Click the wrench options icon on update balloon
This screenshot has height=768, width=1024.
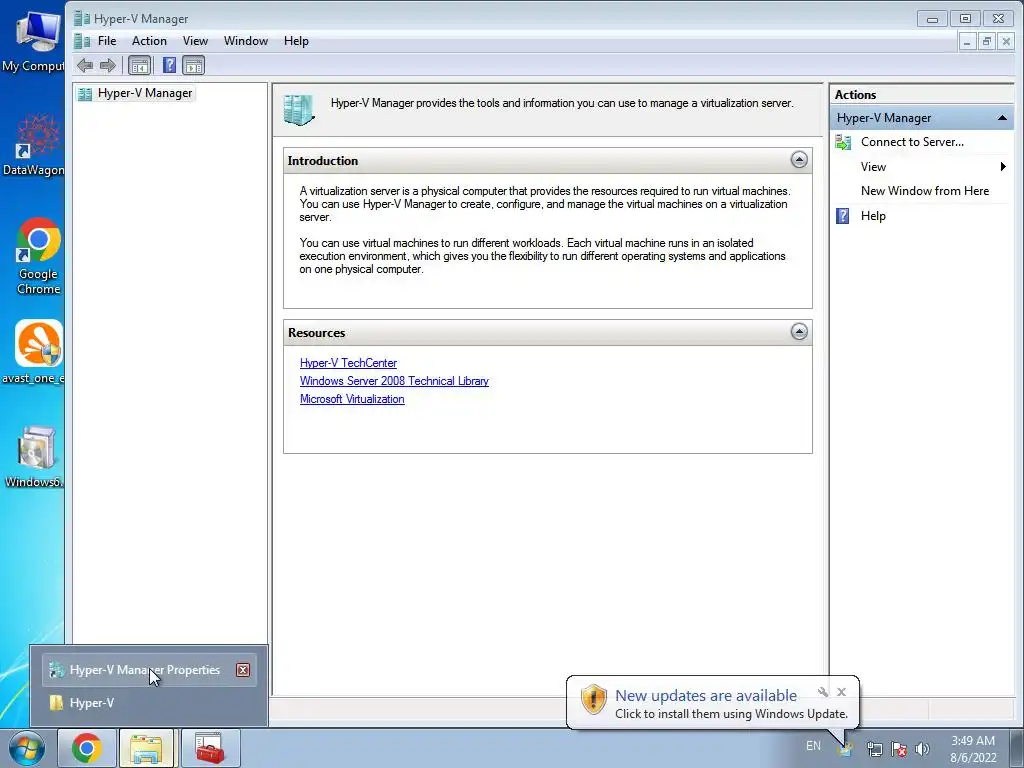[x=823, y=692]
